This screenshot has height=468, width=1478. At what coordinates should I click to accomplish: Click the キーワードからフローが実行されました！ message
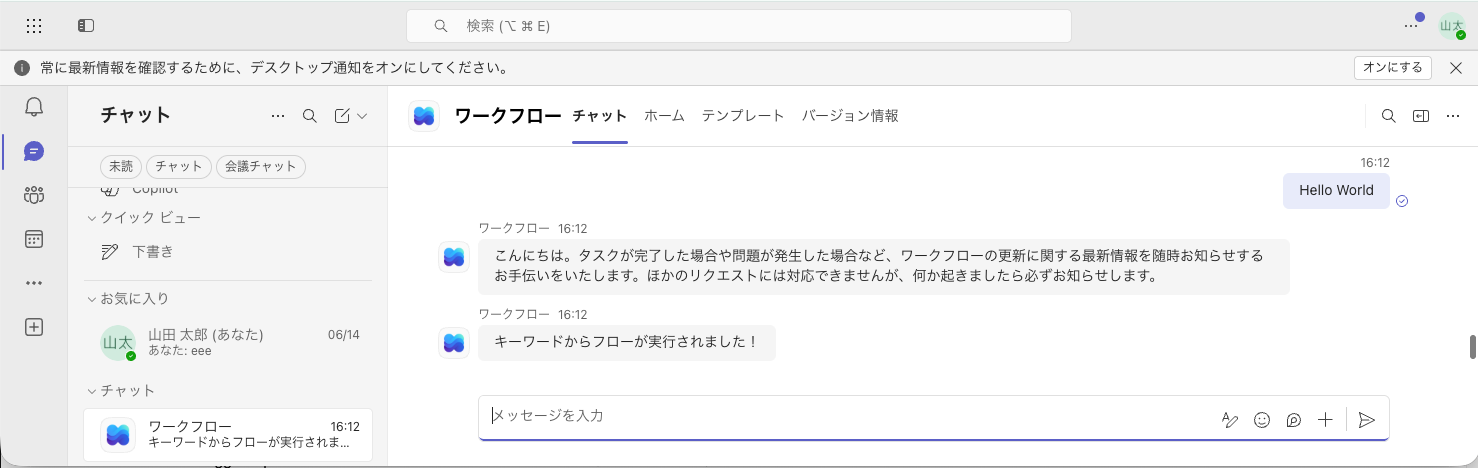click(627, 342)
